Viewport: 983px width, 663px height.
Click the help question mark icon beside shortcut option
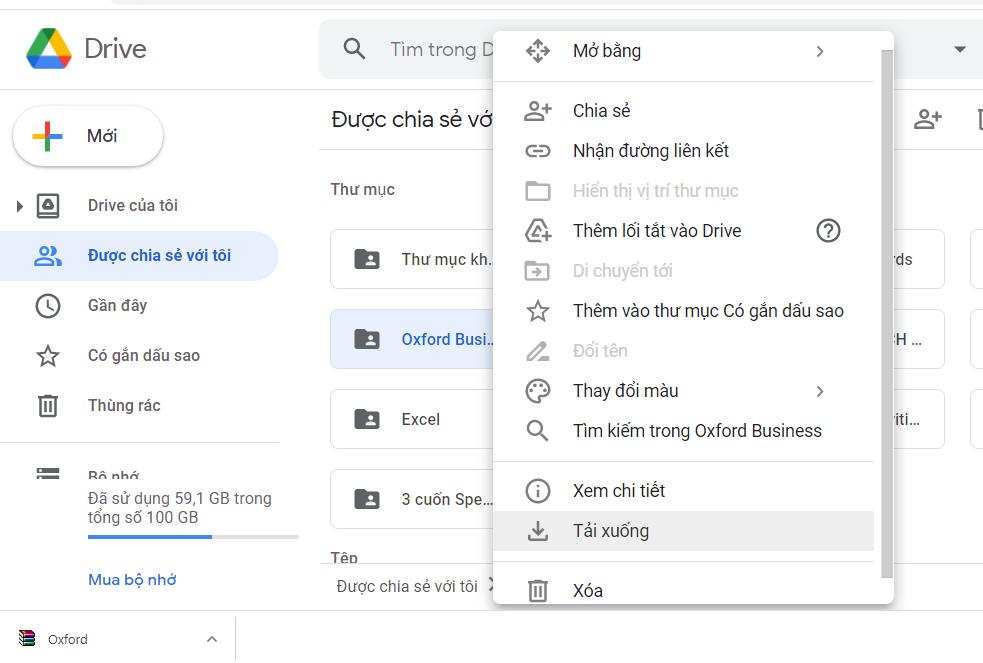tap(828, 231)
